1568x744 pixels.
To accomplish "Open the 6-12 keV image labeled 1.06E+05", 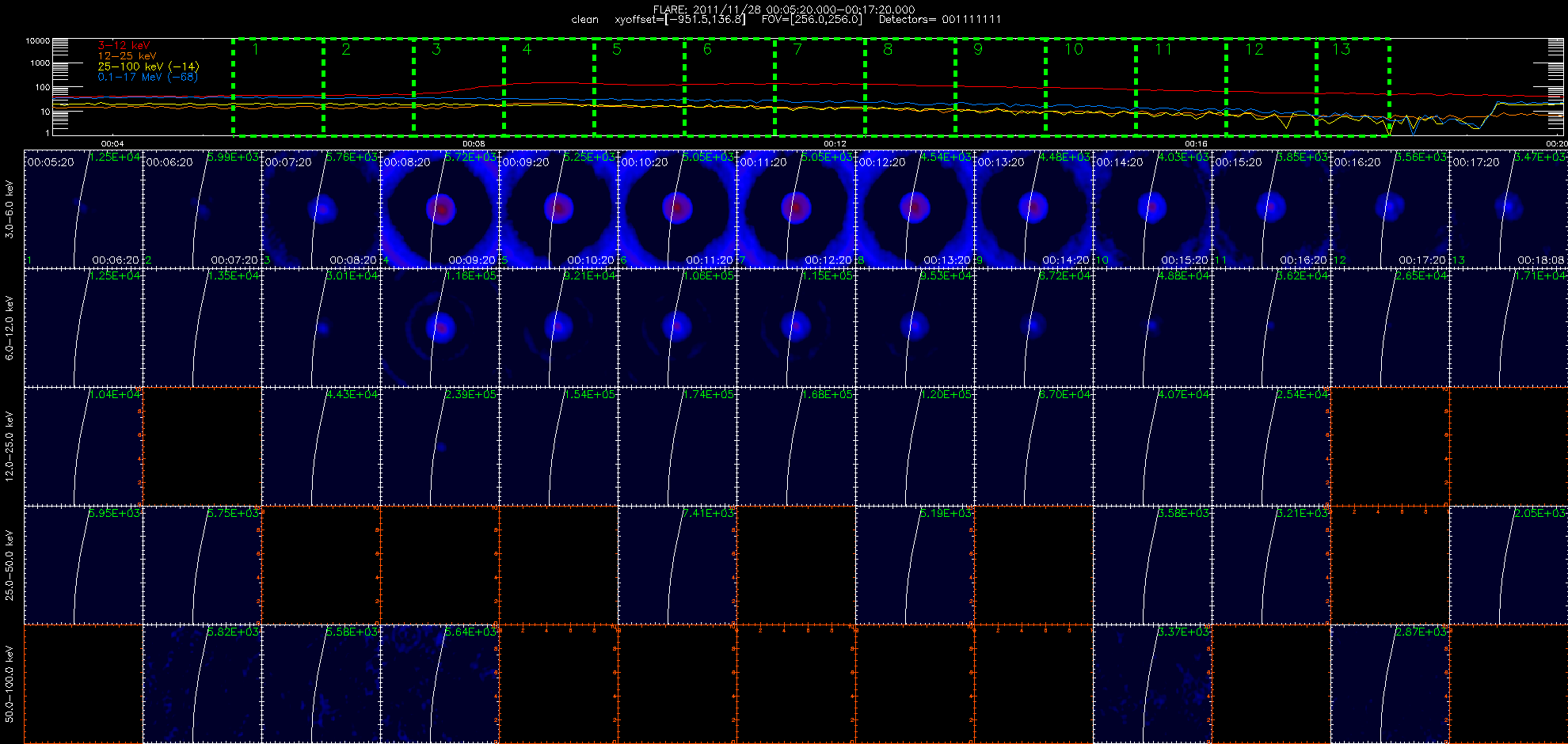I will coord(677,328).
